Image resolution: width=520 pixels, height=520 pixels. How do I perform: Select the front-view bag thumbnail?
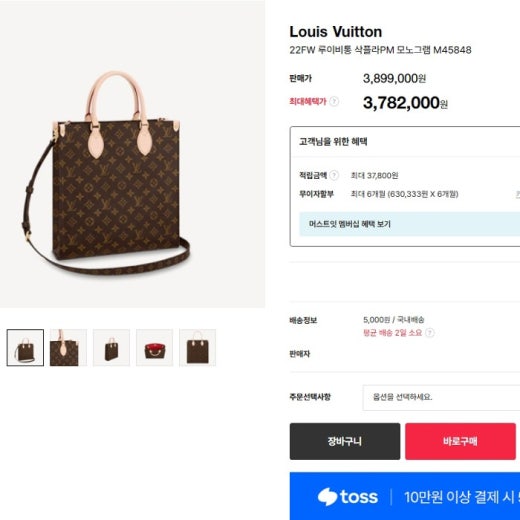tap(197, 348)
